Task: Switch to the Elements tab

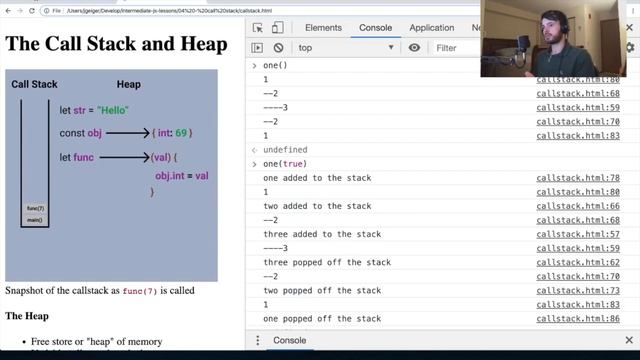Action: pyautogui.click(x=323, y=28)
